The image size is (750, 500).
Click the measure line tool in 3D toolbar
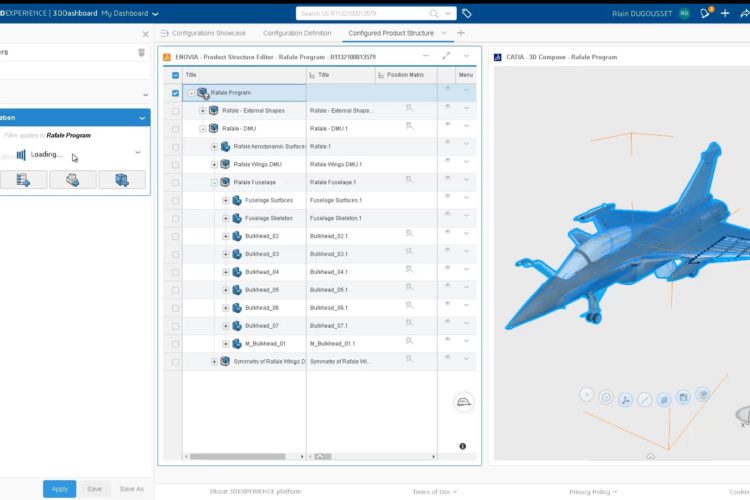(x=645, y=399)
